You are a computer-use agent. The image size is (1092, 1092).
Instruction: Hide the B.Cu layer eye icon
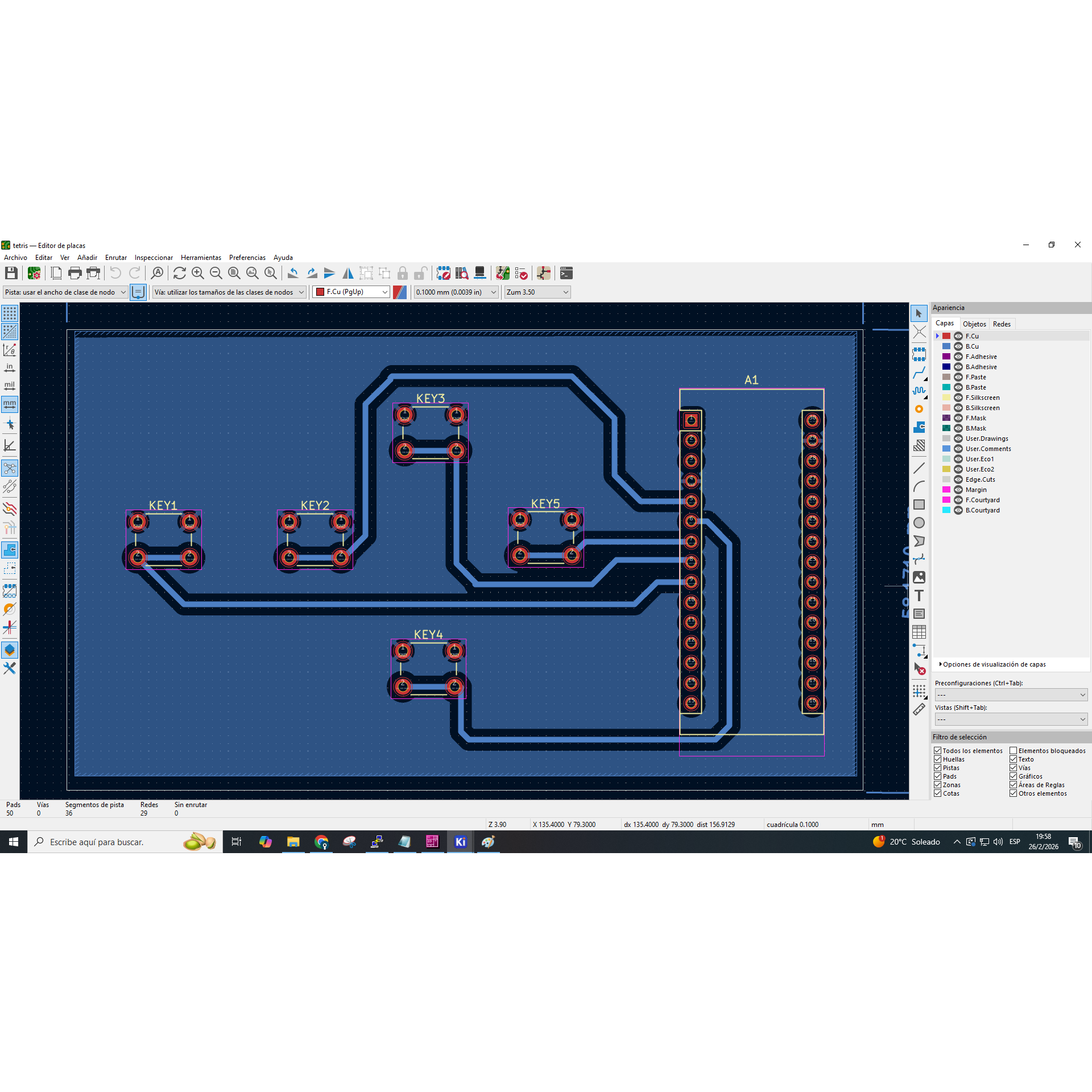[958, 346]
